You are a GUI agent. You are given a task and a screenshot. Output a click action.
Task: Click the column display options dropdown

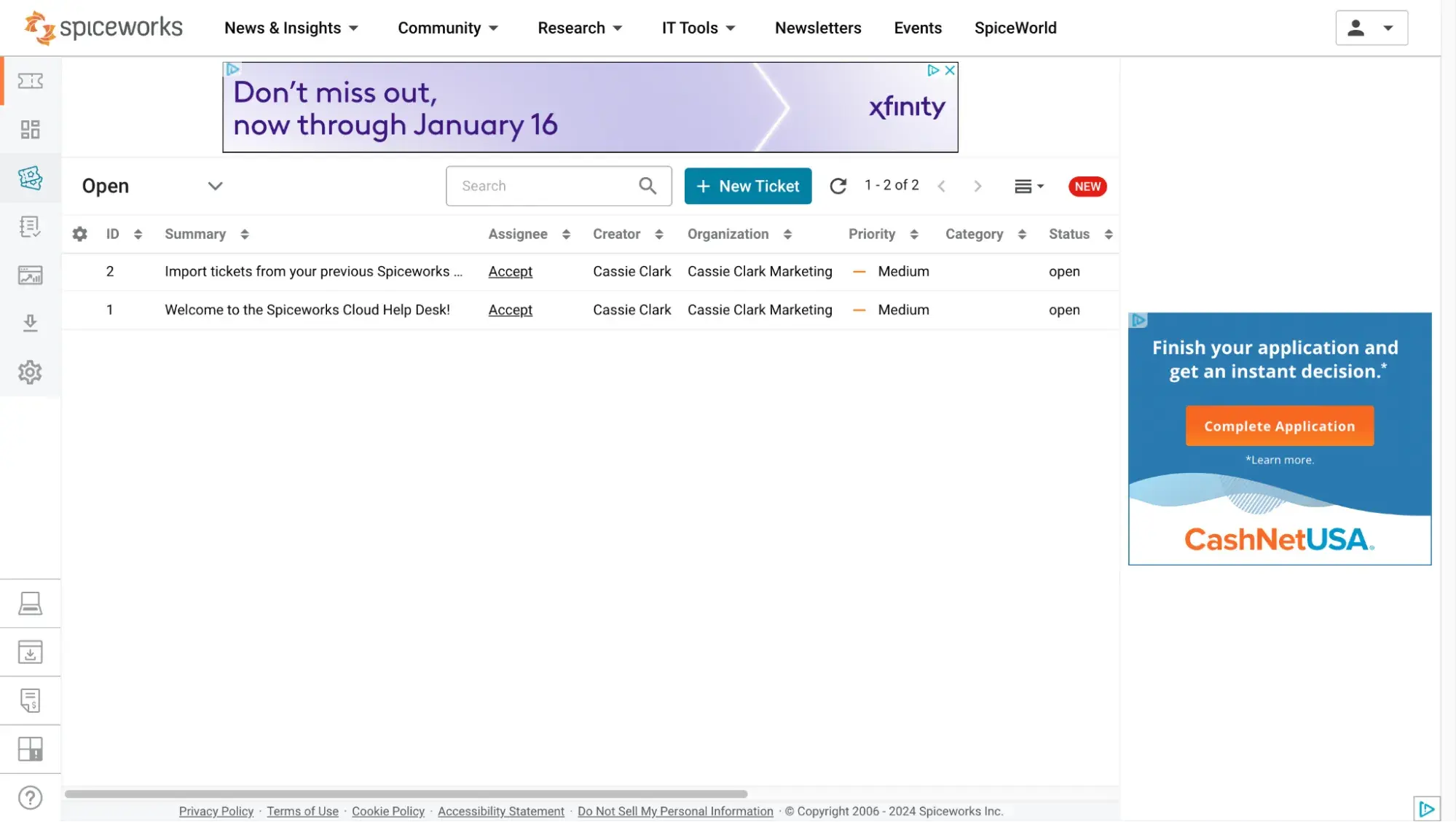[1027, 186]
